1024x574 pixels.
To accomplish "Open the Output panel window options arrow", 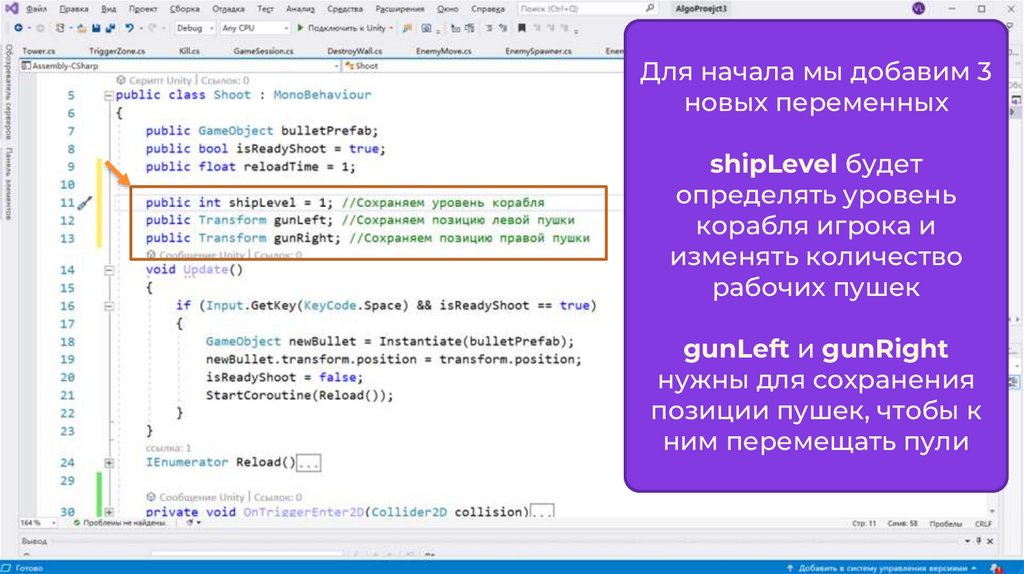I will coord(967,541).
